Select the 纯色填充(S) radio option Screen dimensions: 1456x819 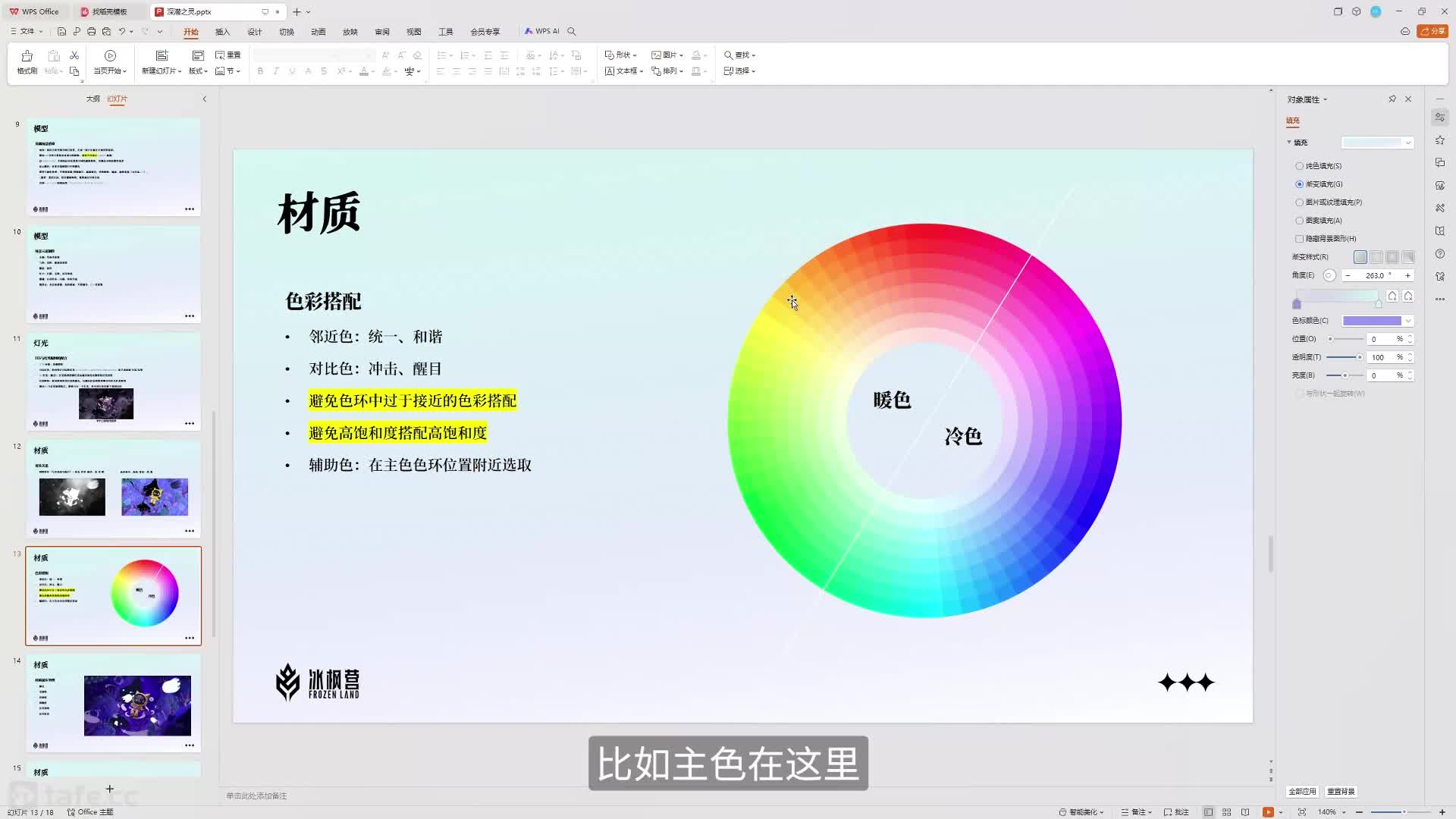tap(1319, 166)
